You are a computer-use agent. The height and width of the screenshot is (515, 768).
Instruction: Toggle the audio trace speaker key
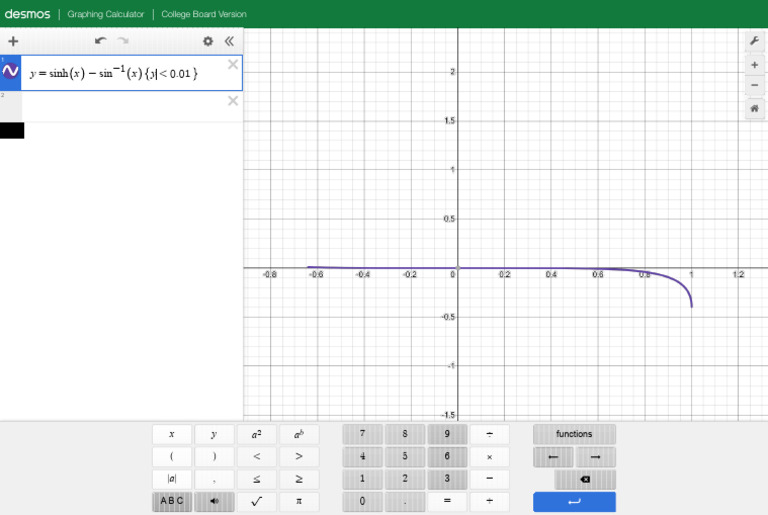214,501
